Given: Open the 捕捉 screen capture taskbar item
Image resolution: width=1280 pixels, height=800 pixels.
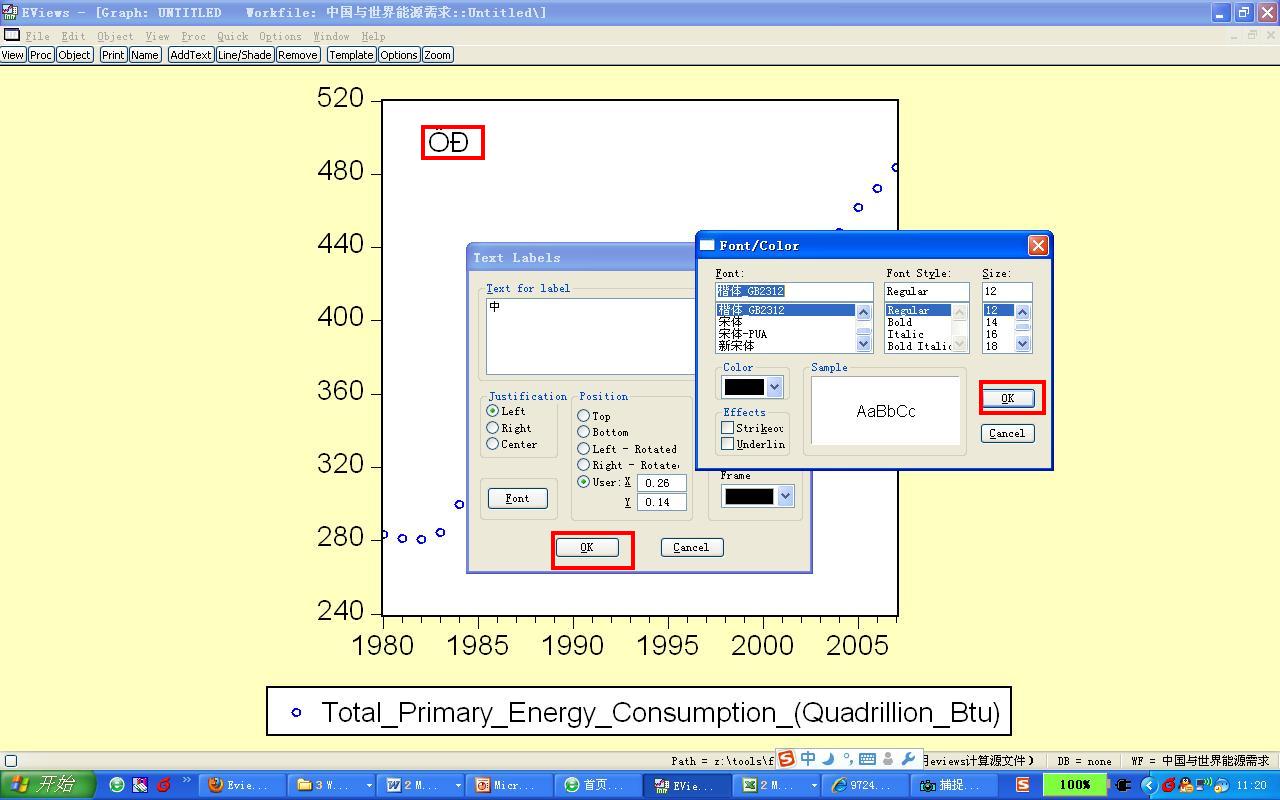Looking at the screenshot, I should tap(954, 785).
